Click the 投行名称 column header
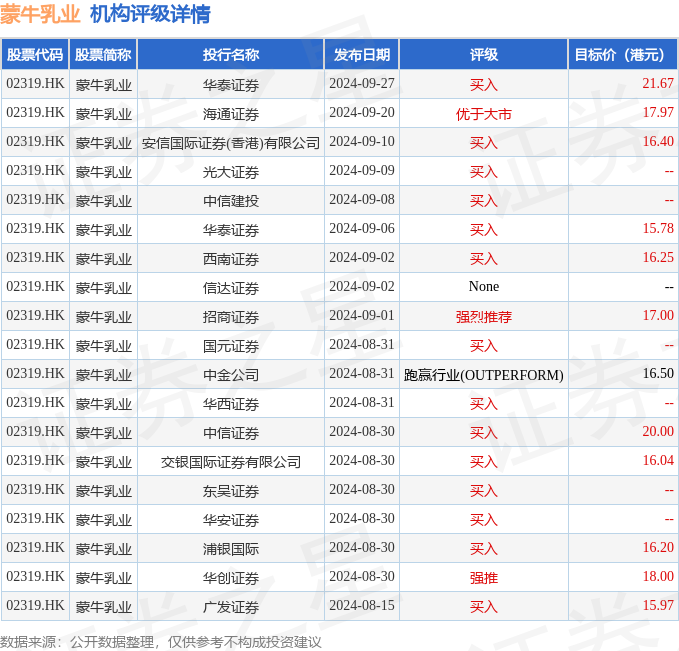This screenshot has height=651, width=679. (231, 55)
